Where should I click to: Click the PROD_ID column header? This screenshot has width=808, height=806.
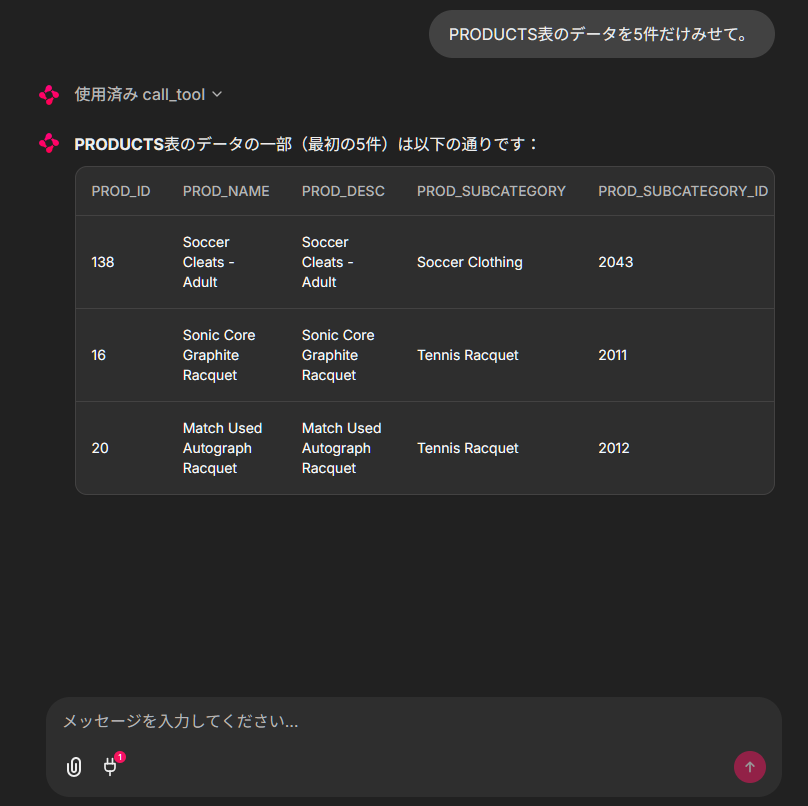tap(121, 191)
